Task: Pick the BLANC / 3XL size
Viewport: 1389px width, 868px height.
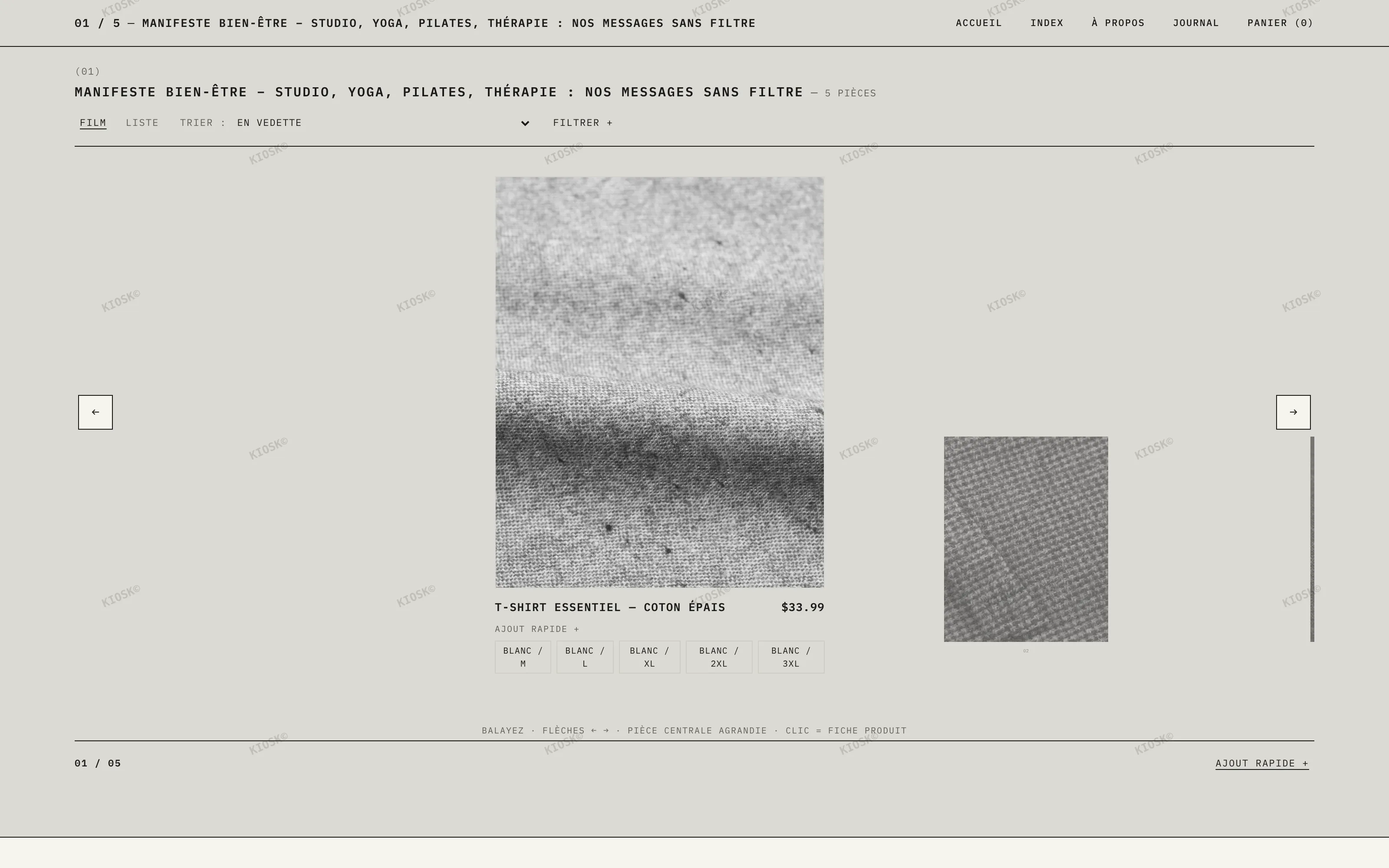Action: tap(791, 657)
